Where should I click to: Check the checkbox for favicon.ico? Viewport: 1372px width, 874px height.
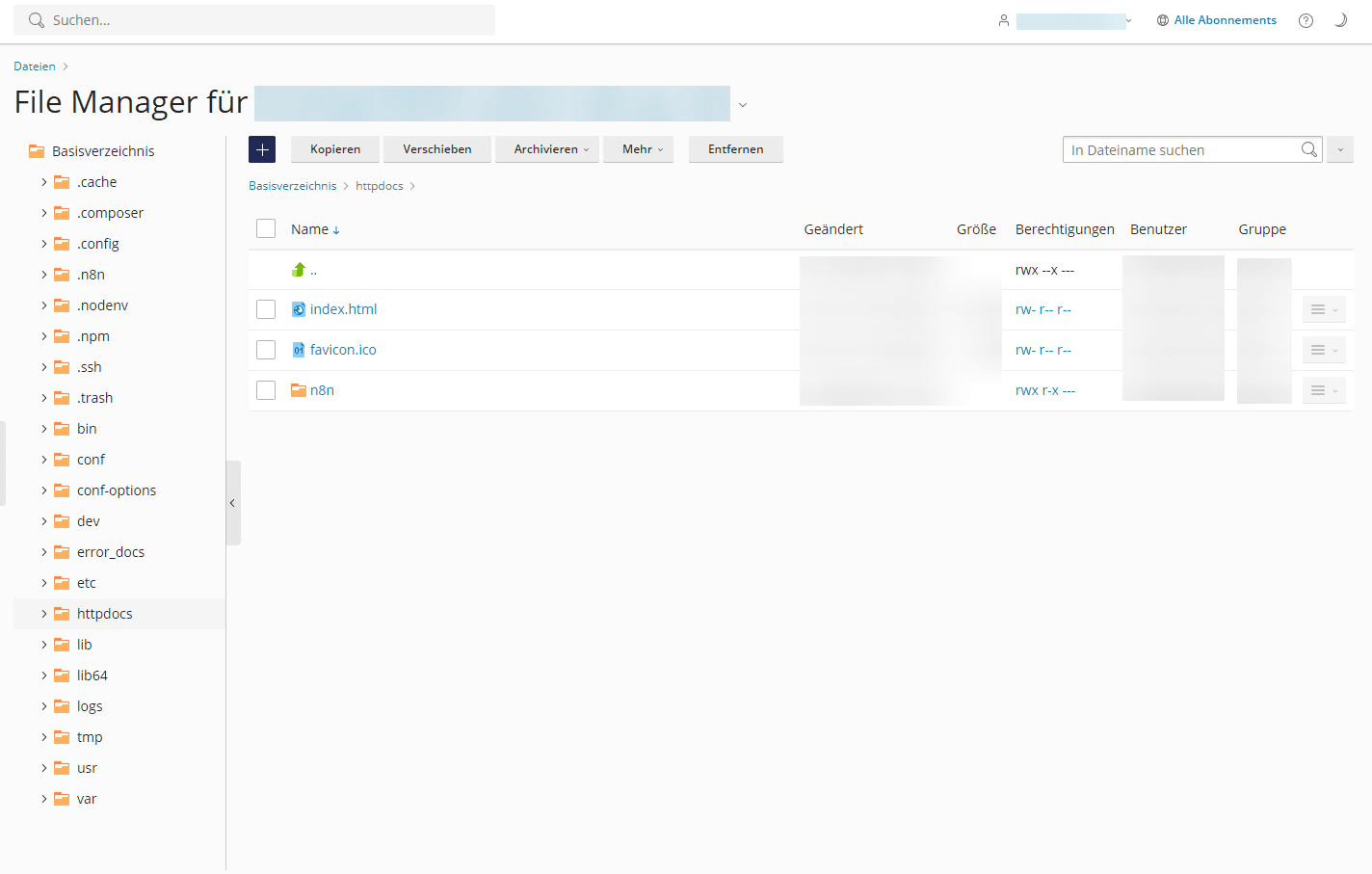point(266,350)
